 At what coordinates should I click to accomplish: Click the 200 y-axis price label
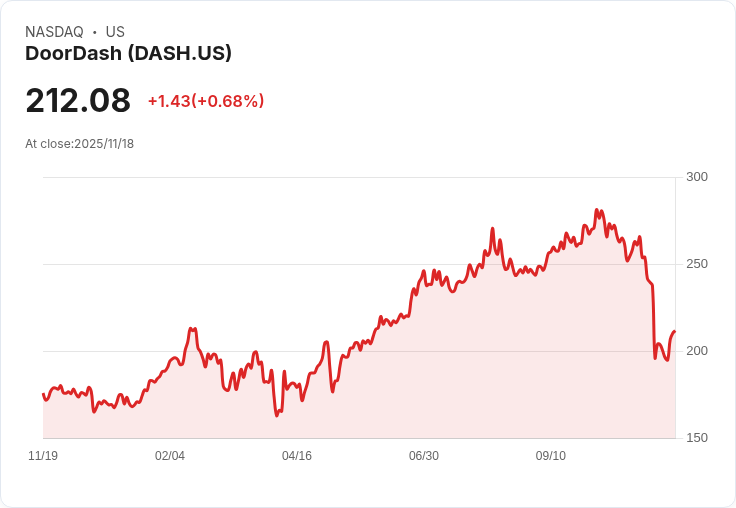tap(697, 351)
